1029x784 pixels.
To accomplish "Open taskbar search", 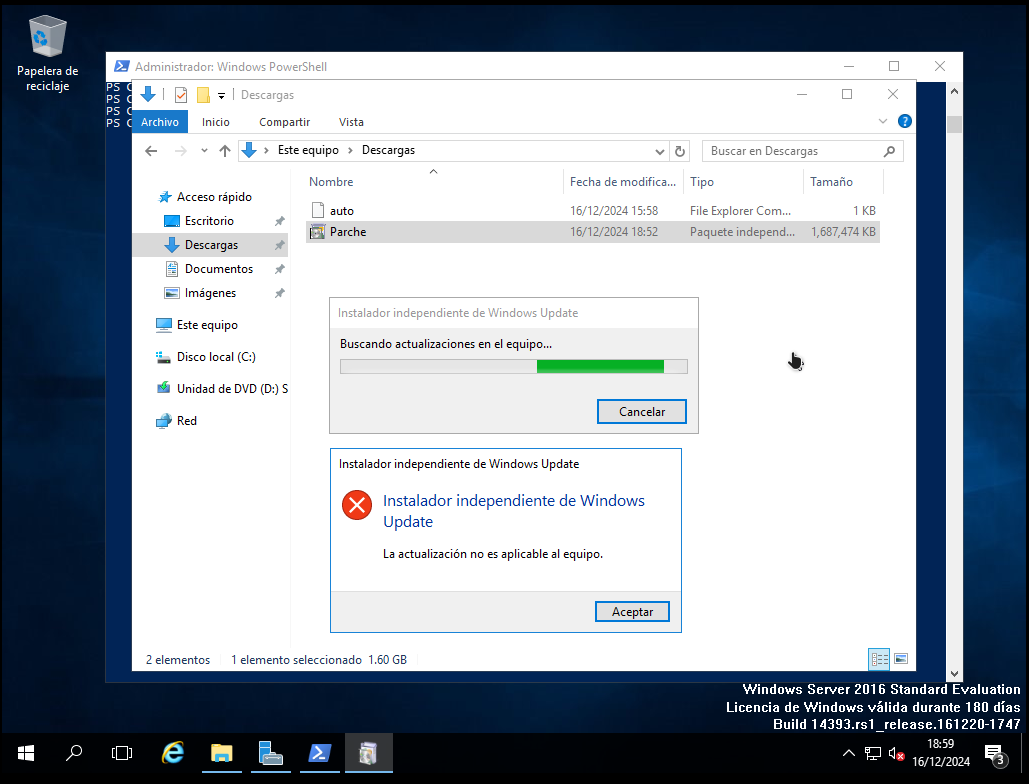I will (x=74, y=753).
